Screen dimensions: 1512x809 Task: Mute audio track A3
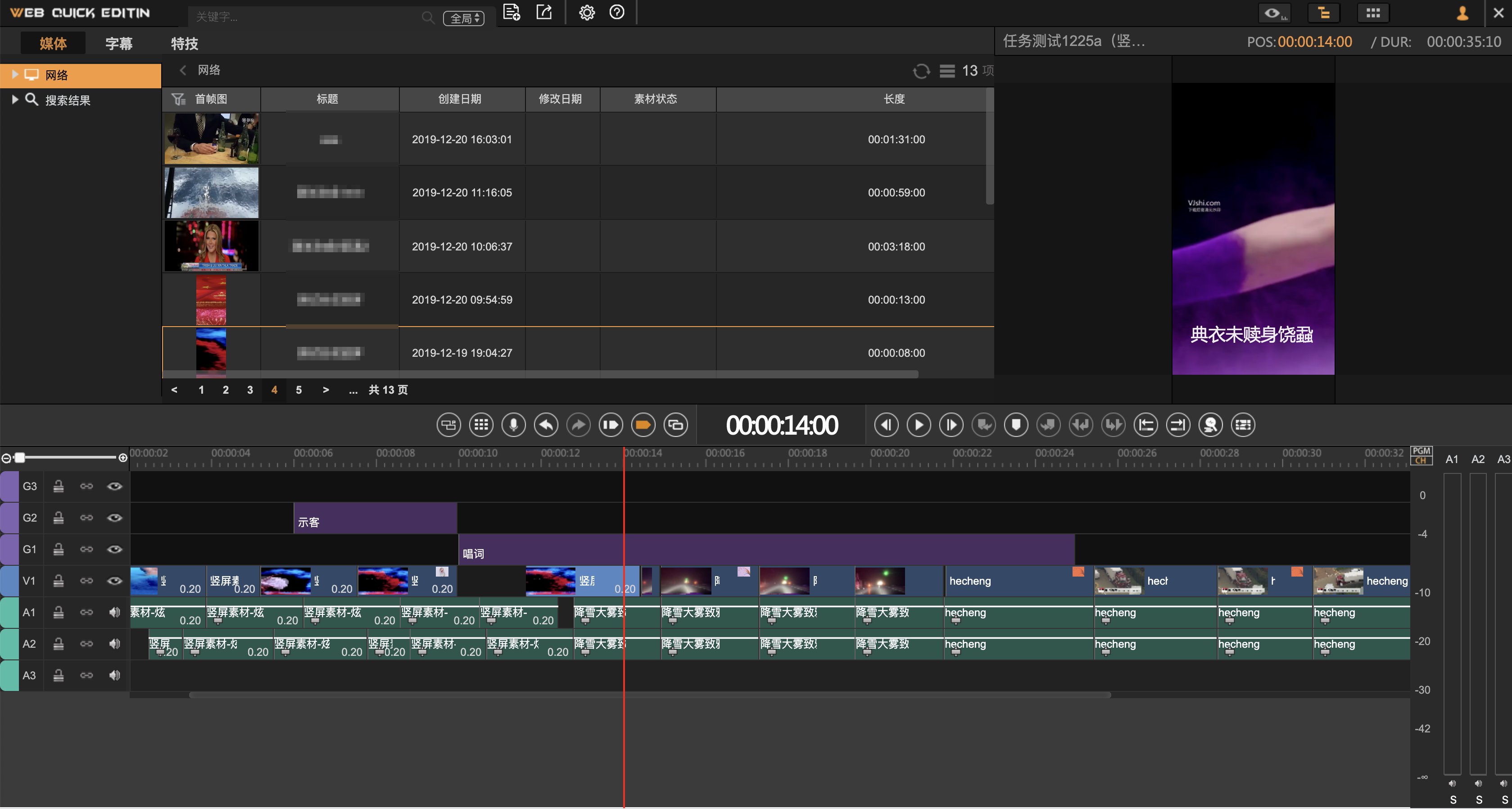pyautogui.click(x=114, y=676)
